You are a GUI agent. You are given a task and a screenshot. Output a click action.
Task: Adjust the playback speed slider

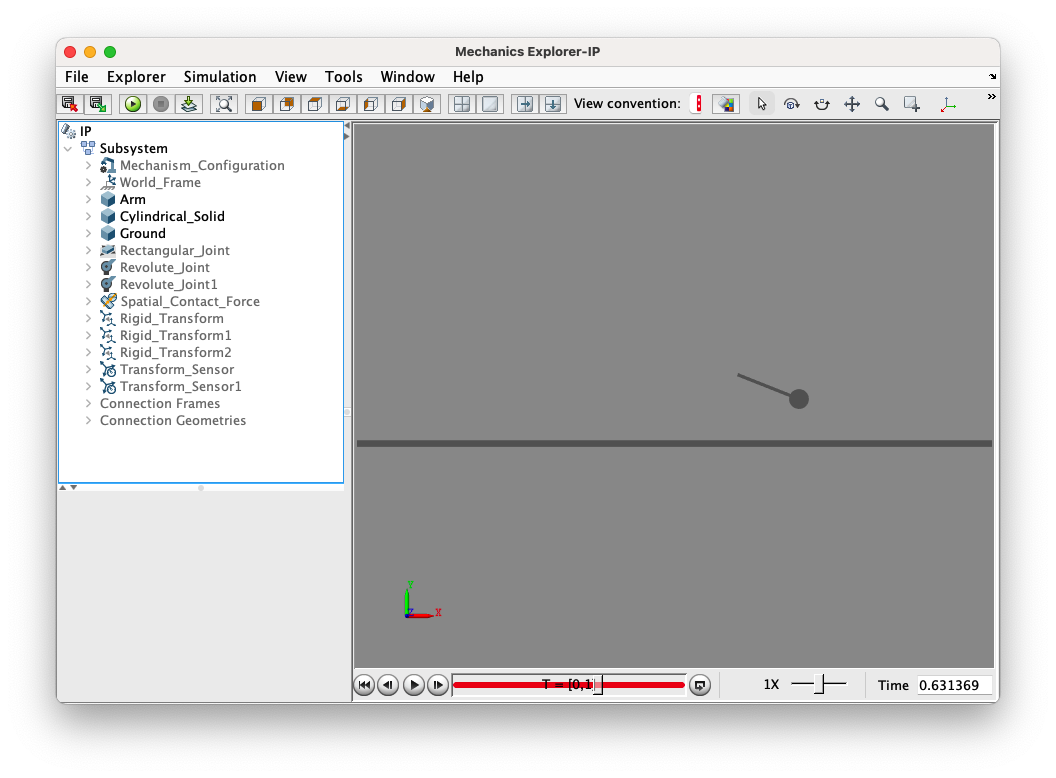coord(818,684)
